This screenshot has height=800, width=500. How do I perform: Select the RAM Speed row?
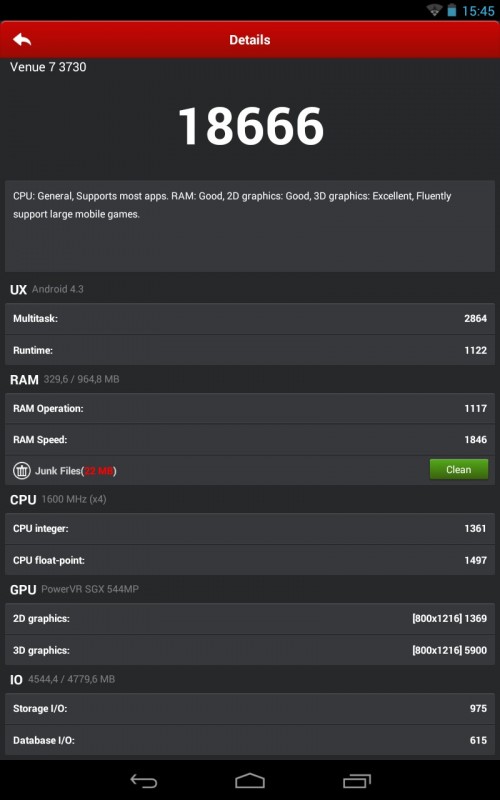pos(250,439)
